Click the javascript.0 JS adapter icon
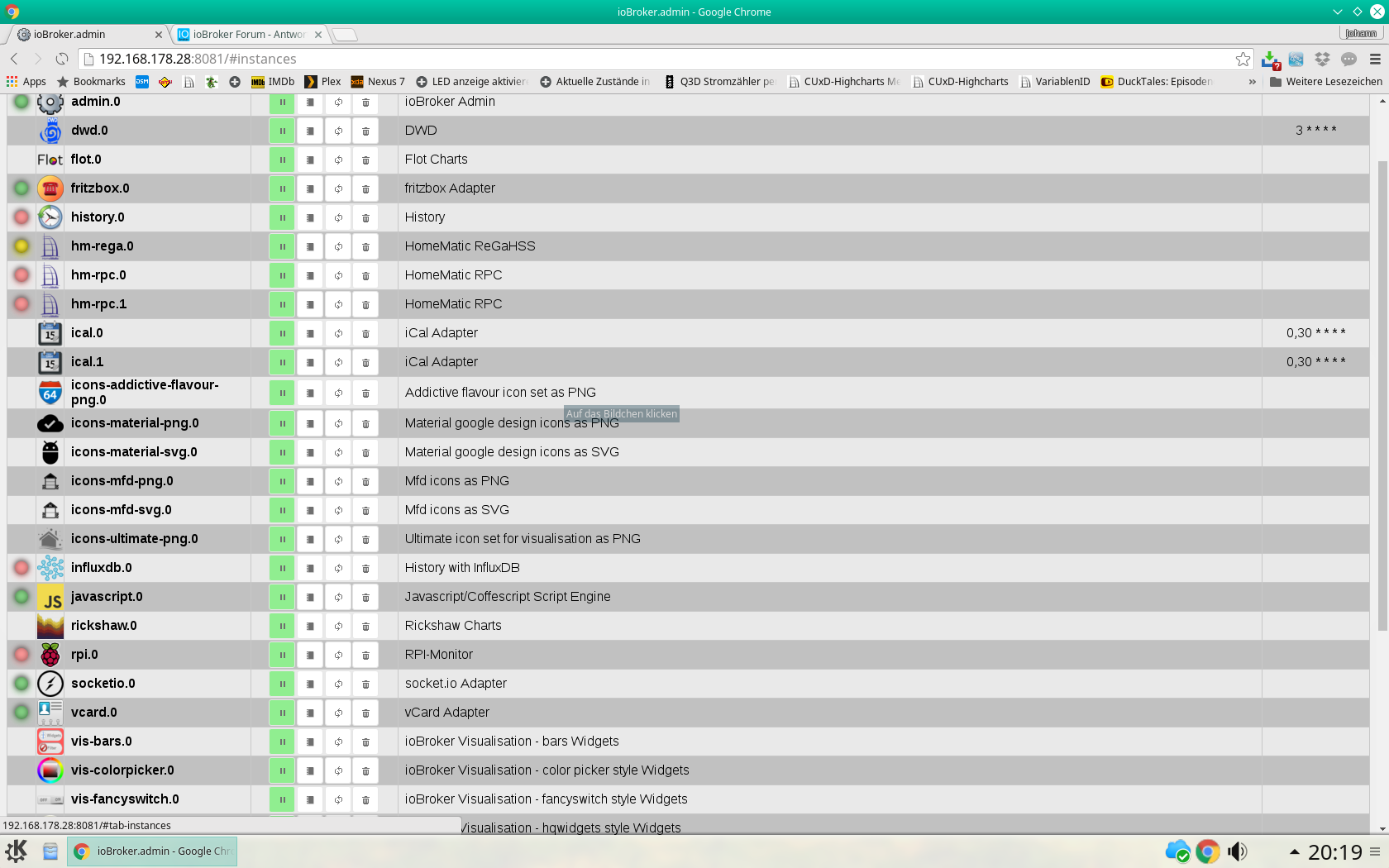 click(x=50, y=597)
